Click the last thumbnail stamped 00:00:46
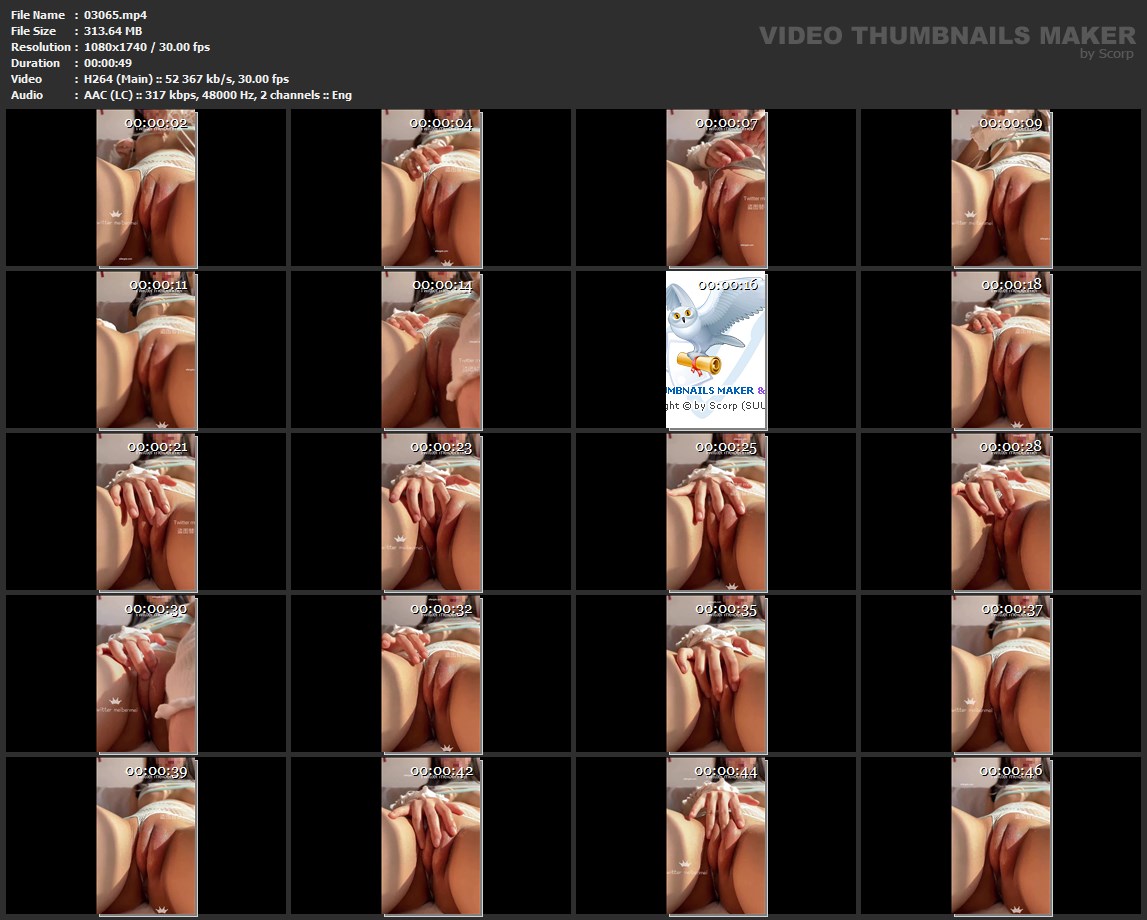Image resolution: width=1147 pixels, height=920 pixels. [x=1001, y=836]
